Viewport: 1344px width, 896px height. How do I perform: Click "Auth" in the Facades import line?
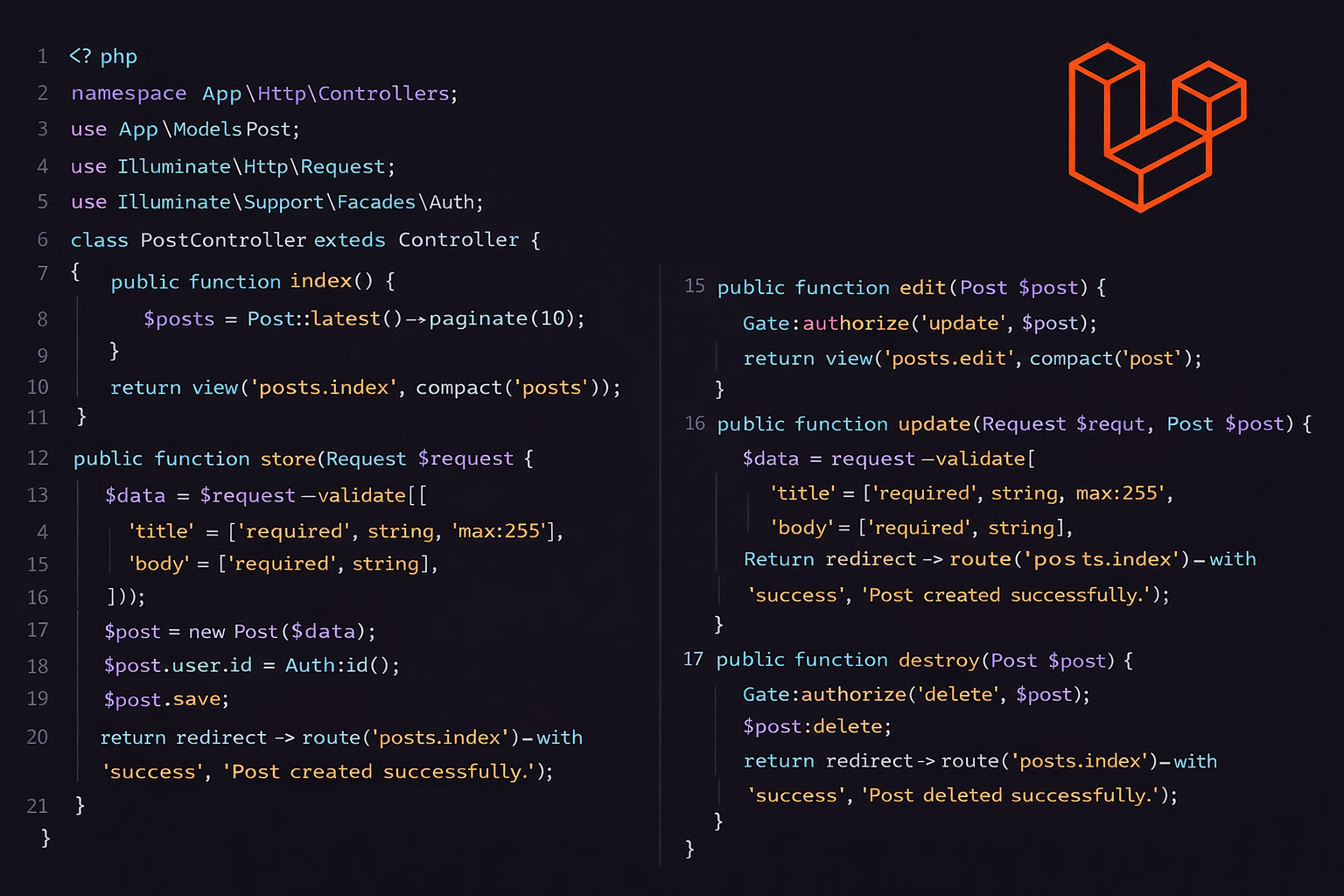[x=451, y=202]
